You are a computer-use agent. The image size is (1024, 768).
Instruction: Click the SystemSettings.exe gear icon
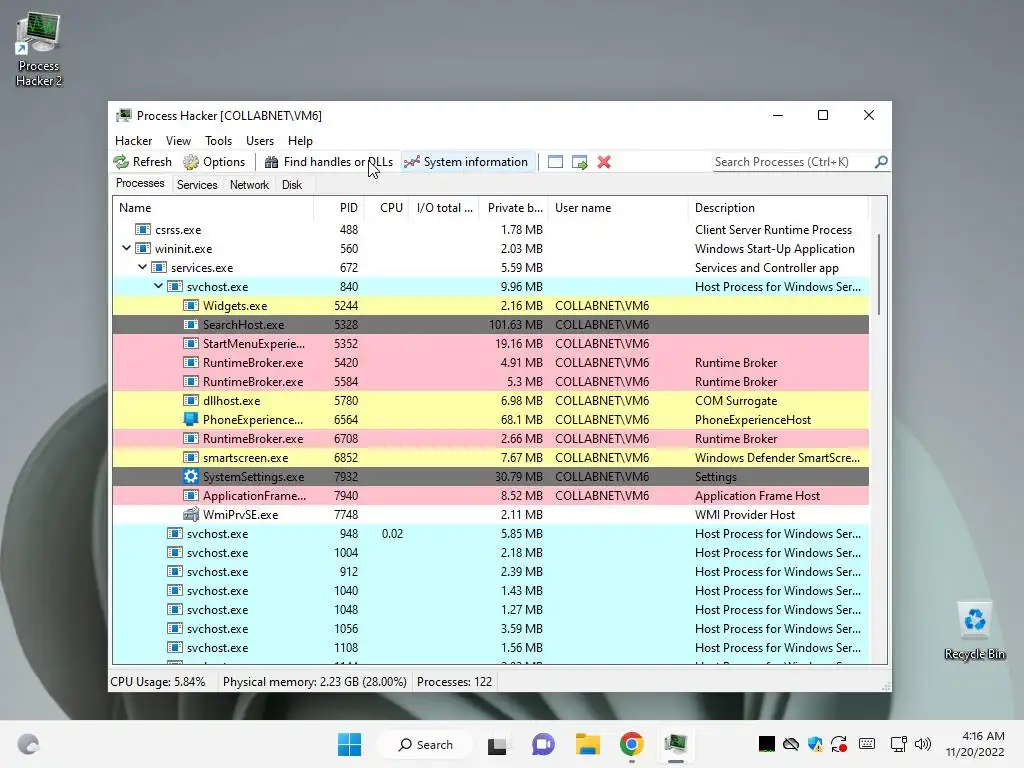[191, 477]
